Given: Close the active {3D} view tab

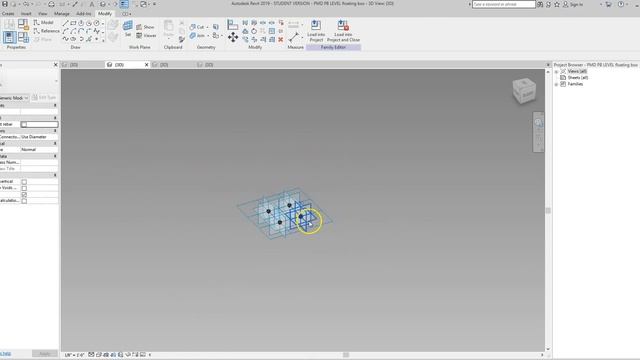Looking at the screenshot, I should point(147,64).
